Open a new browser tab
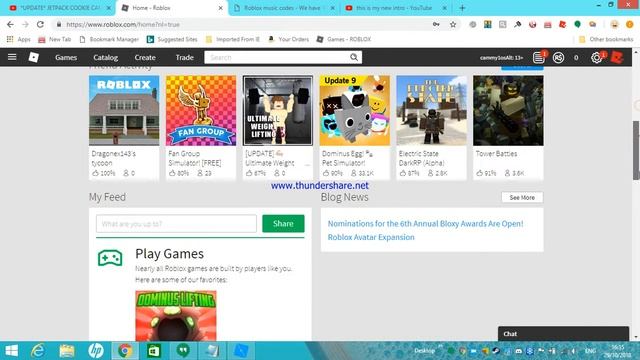This screenshot has height=360, width=640. (x=462, y=8)
